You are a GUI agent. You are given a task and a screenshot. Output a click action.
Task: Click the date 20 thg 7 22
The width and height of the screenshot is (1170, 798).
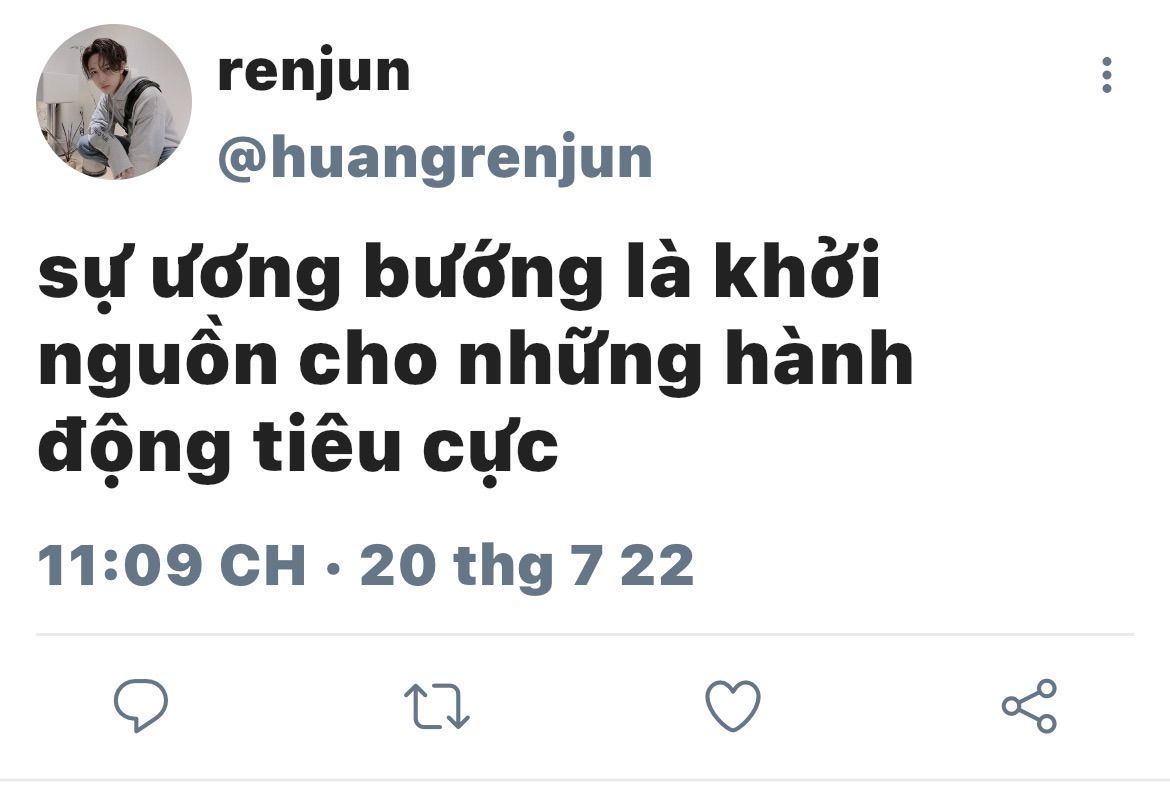pos(527,566)
